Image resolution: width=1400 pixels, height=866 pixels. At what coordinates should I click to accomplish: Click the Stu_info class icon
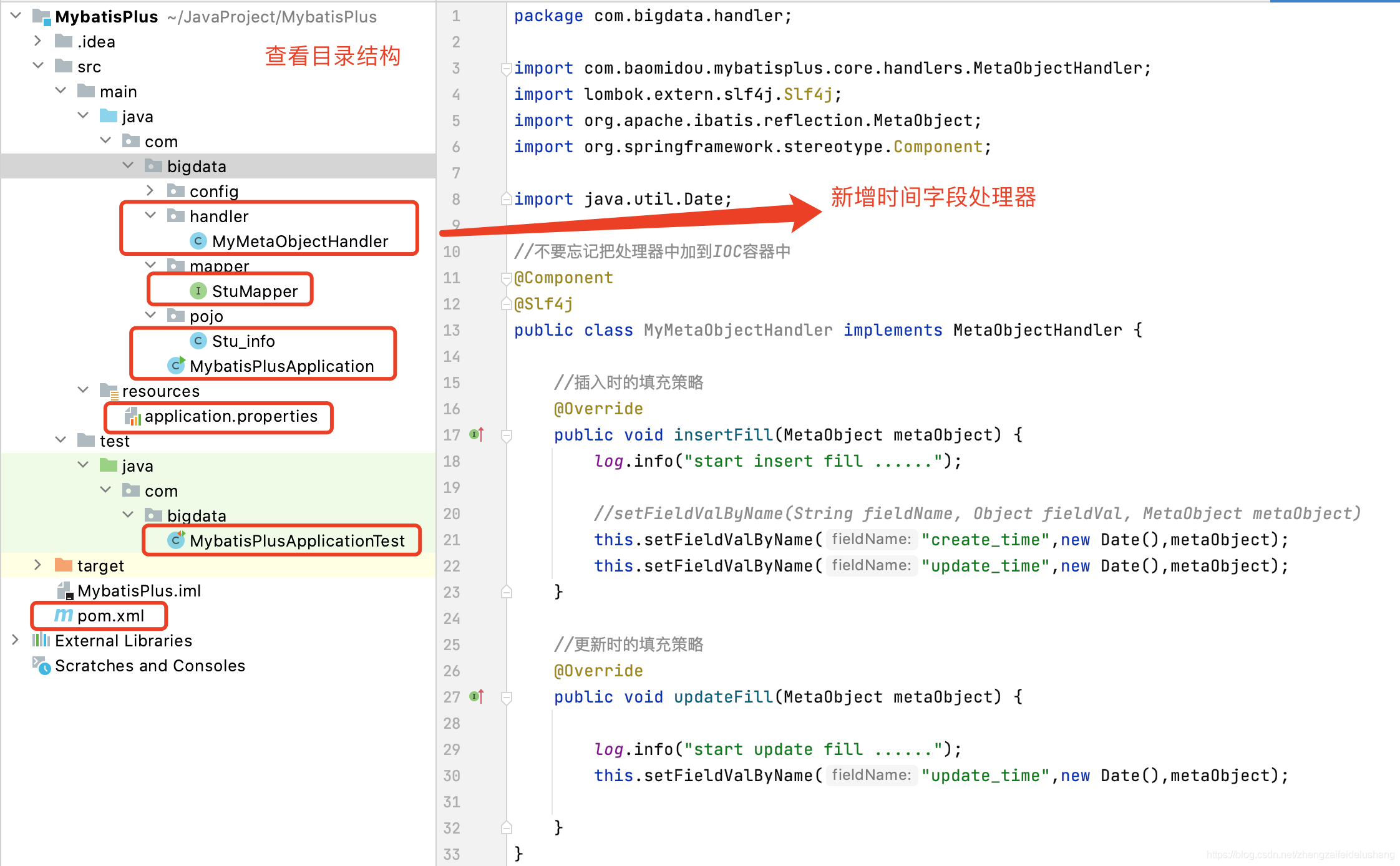point(198,341)
